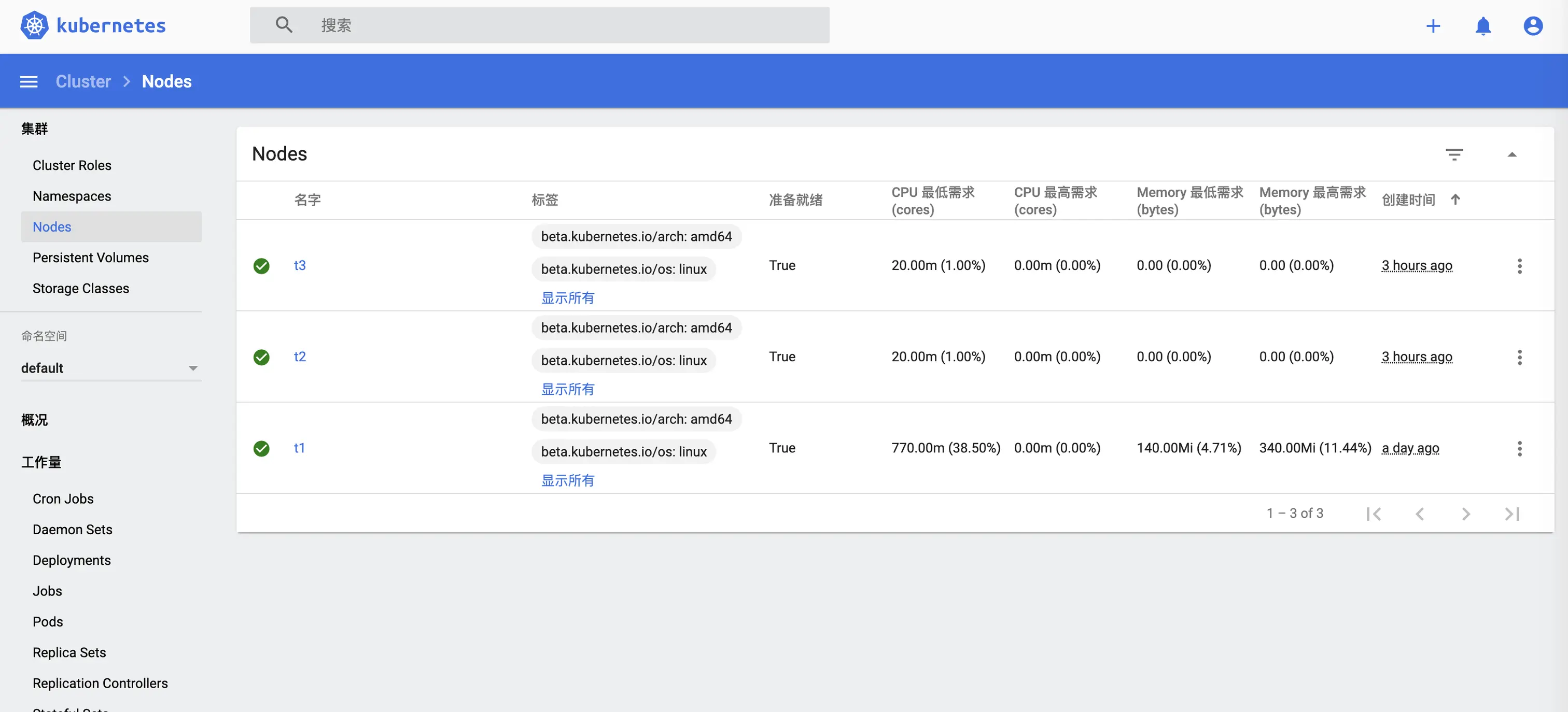Click t1's 'a day ago' timestamp

(x=1410, y=448)
